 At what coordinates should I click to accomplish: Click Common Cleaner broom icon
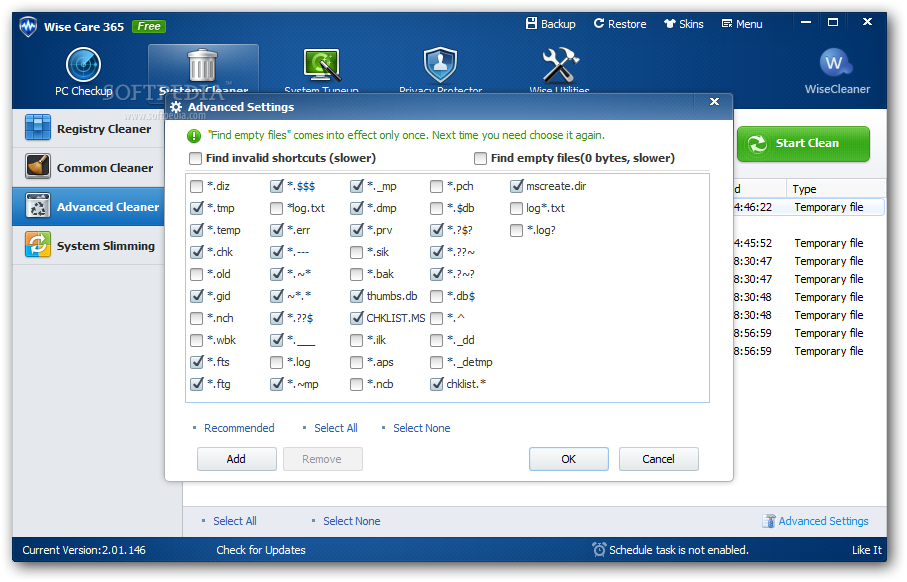[38, 167]
